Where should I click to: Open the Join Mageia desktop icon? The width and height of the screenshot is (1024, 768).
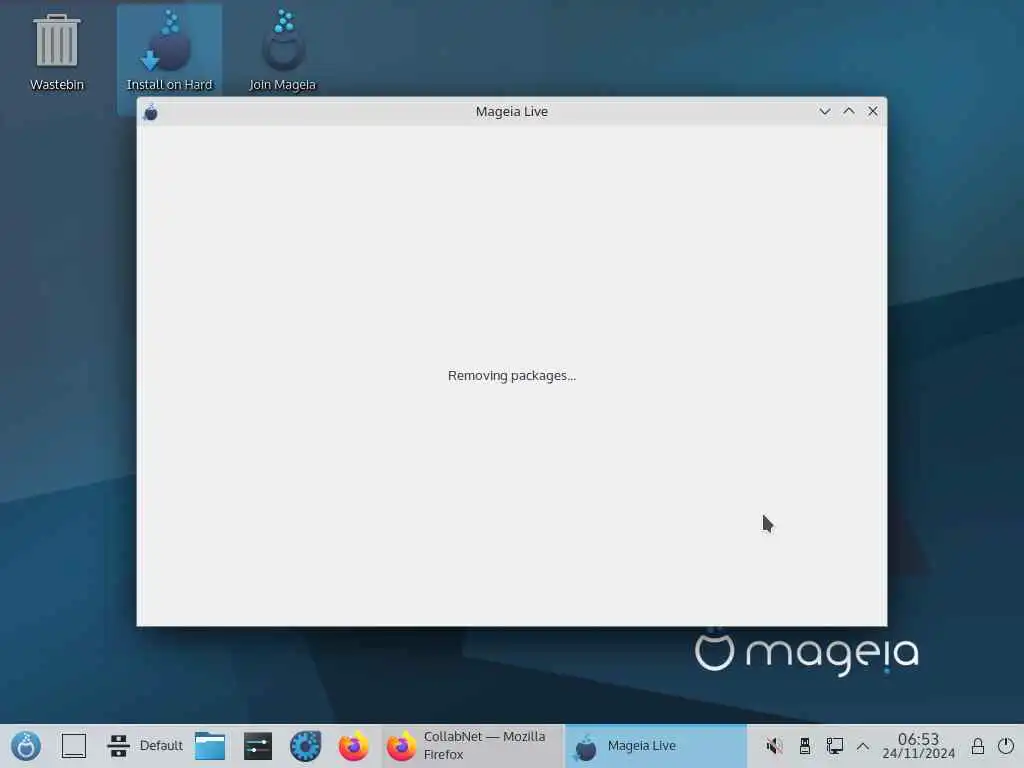coord(282,52)
